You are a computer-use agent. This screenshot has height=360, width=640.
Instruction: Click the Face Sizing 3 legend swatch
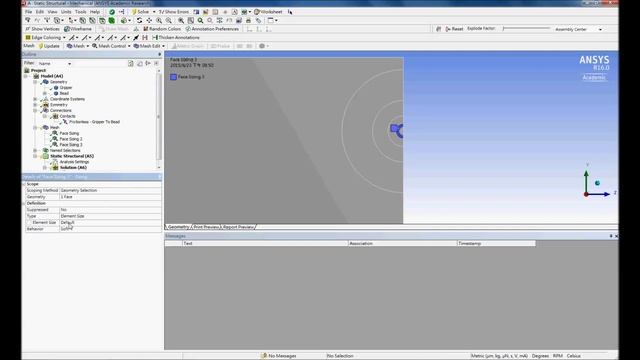pos(173,77)
